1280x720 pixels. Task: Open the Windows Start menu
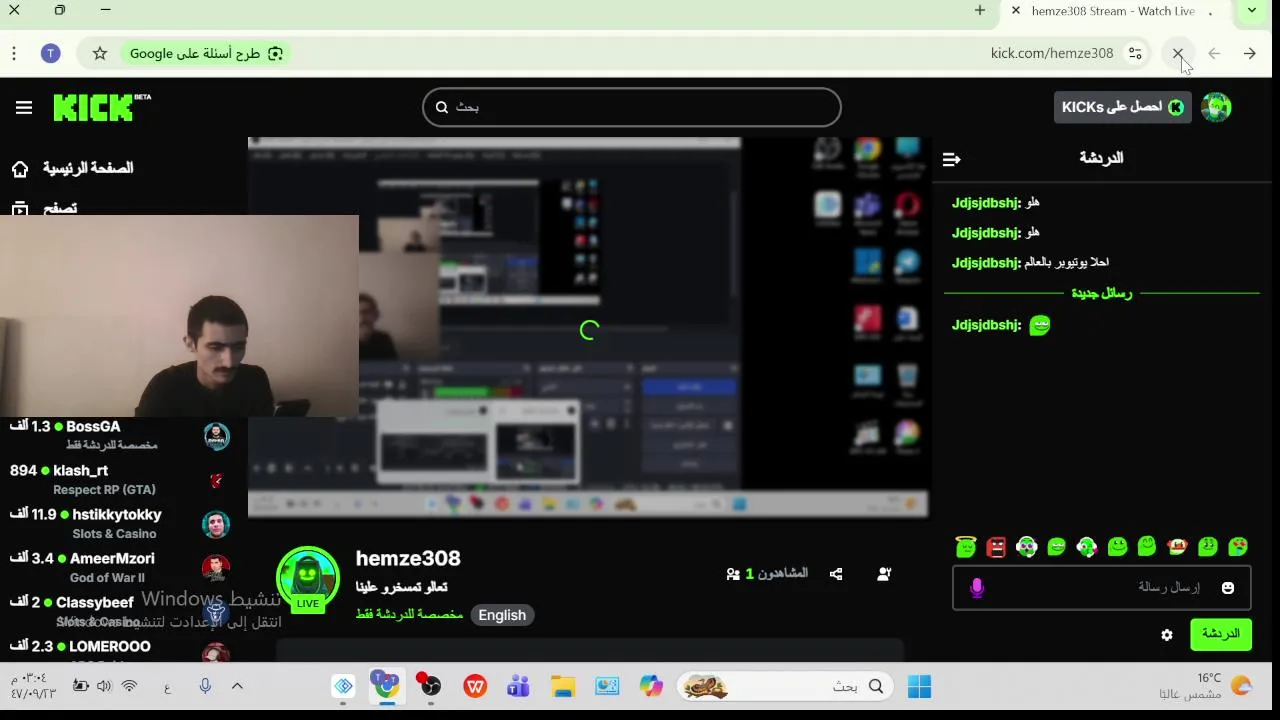coord(919,686)
